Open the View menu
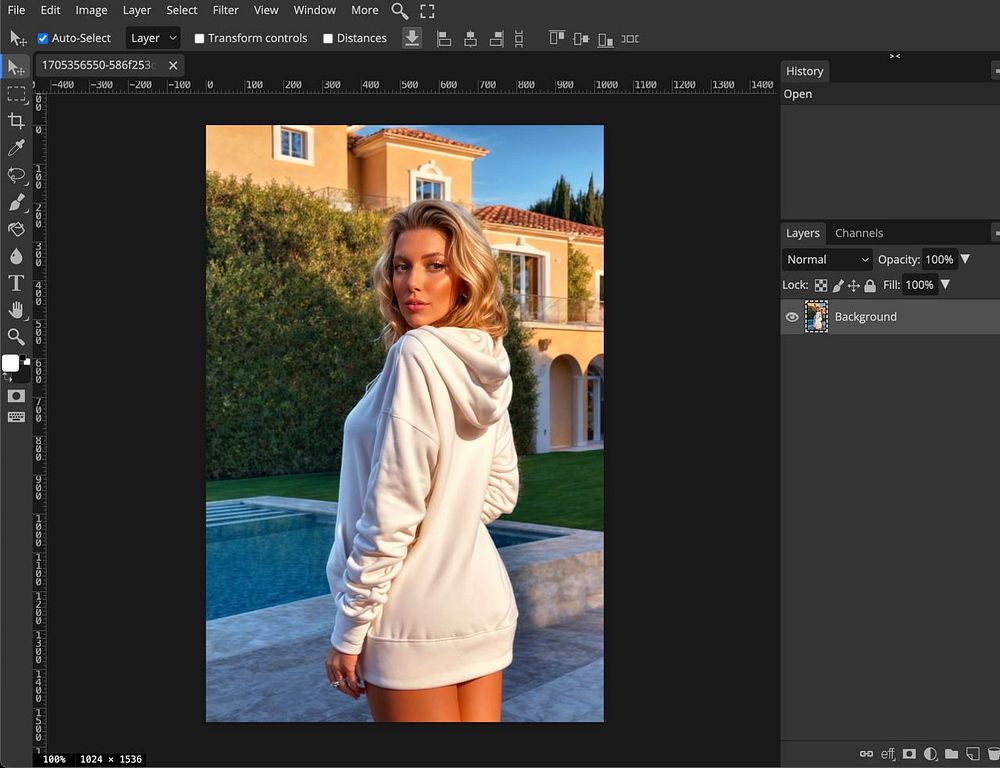Image resolution: width=1000 pixels, height=768 pixels. [265, 10]
